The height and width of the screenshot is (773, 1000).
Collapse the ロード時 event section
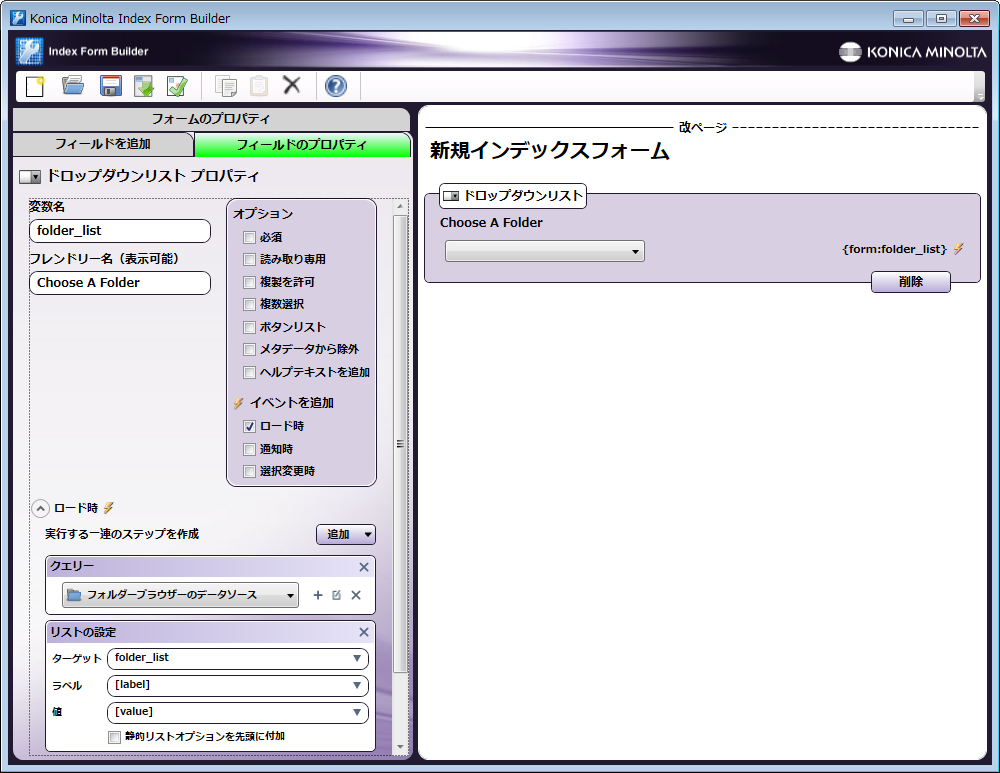pyautogui.click(x=40, y=508)
